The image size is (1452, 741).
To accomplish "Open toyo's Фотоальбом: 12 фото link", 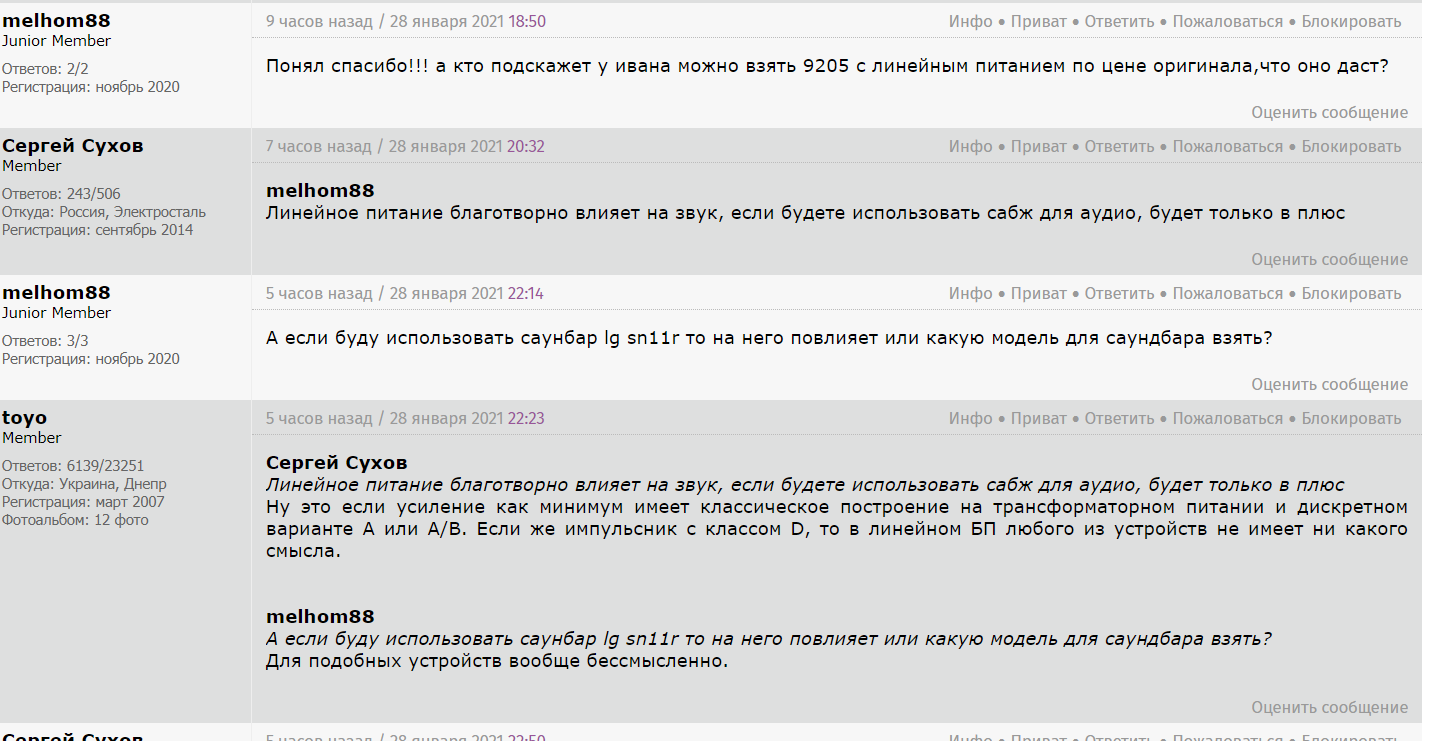I will point(75,520).
